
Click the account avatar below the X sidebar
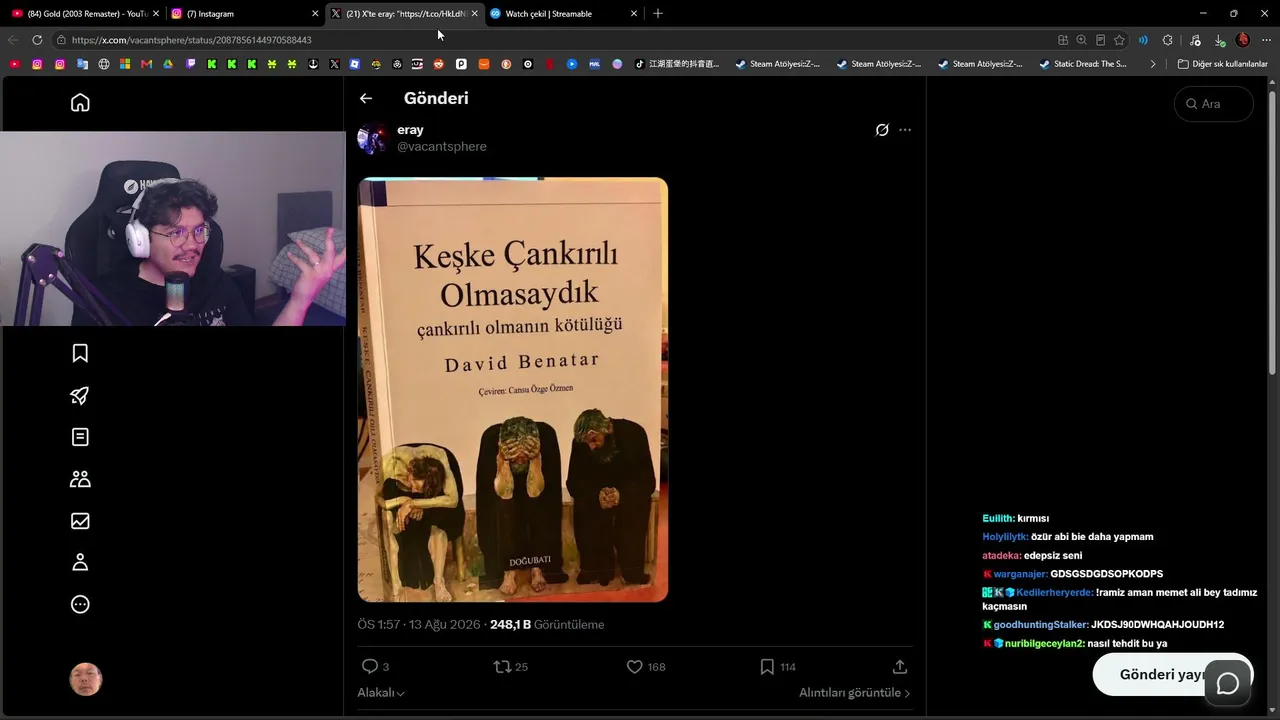coord(86,679)
